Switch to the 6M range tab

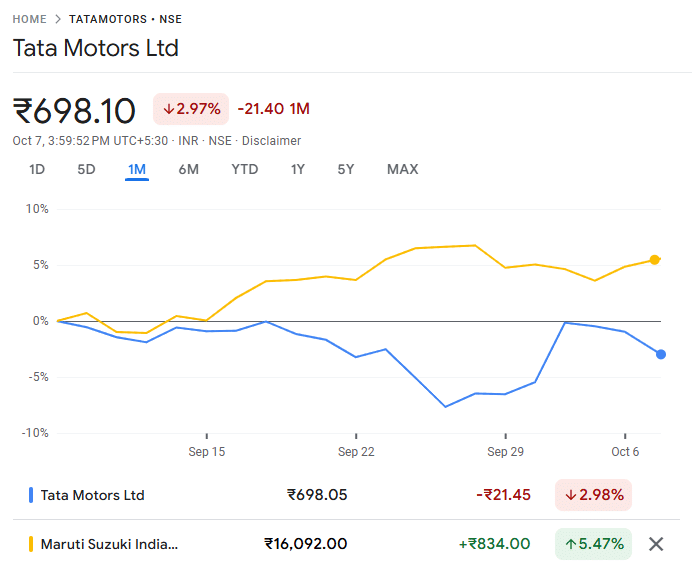click(189, 169)
